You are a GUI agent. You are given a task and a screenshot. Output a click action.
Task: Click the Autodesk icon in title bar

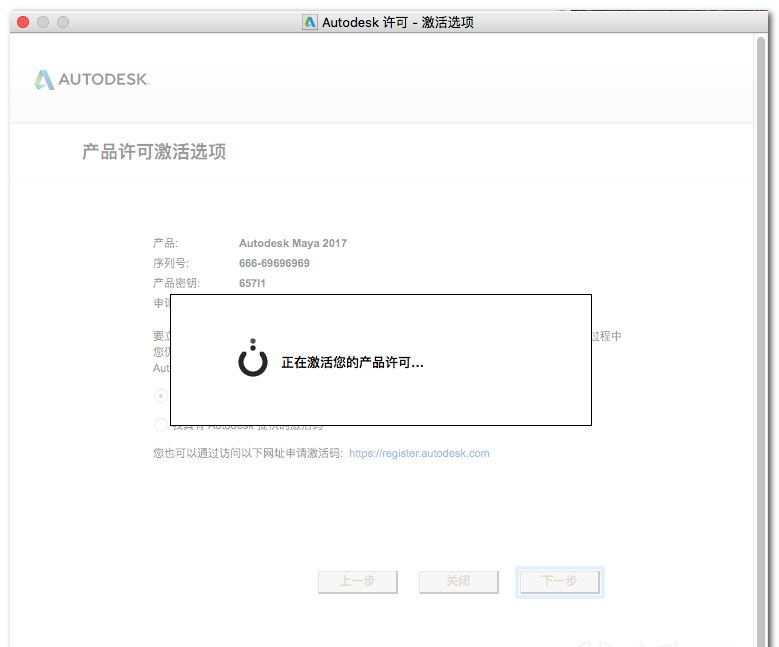[310, 22]
